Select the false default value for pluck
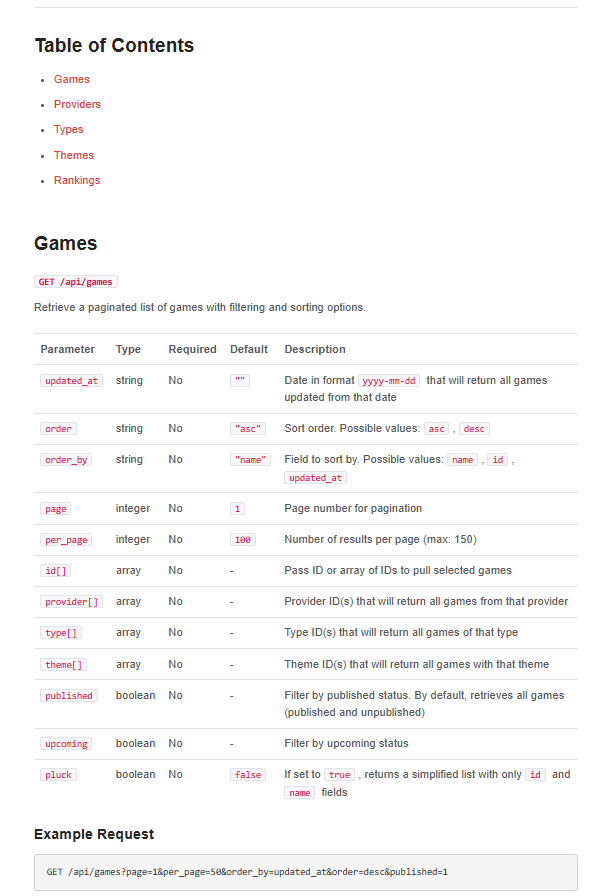The width and height of the screenshot is (612, 896). (x=247, y=775)
